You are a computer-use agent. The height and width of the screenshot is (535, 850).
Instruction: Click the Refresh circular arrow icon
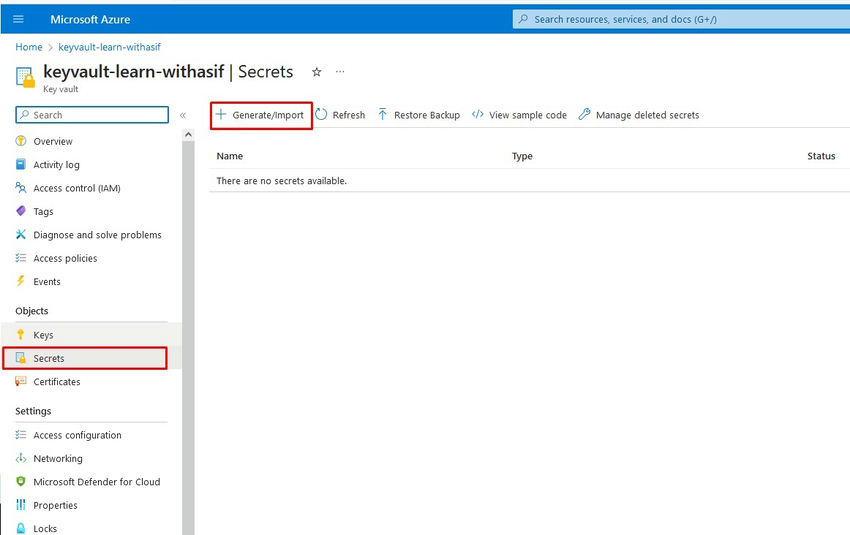pos(321,114)
